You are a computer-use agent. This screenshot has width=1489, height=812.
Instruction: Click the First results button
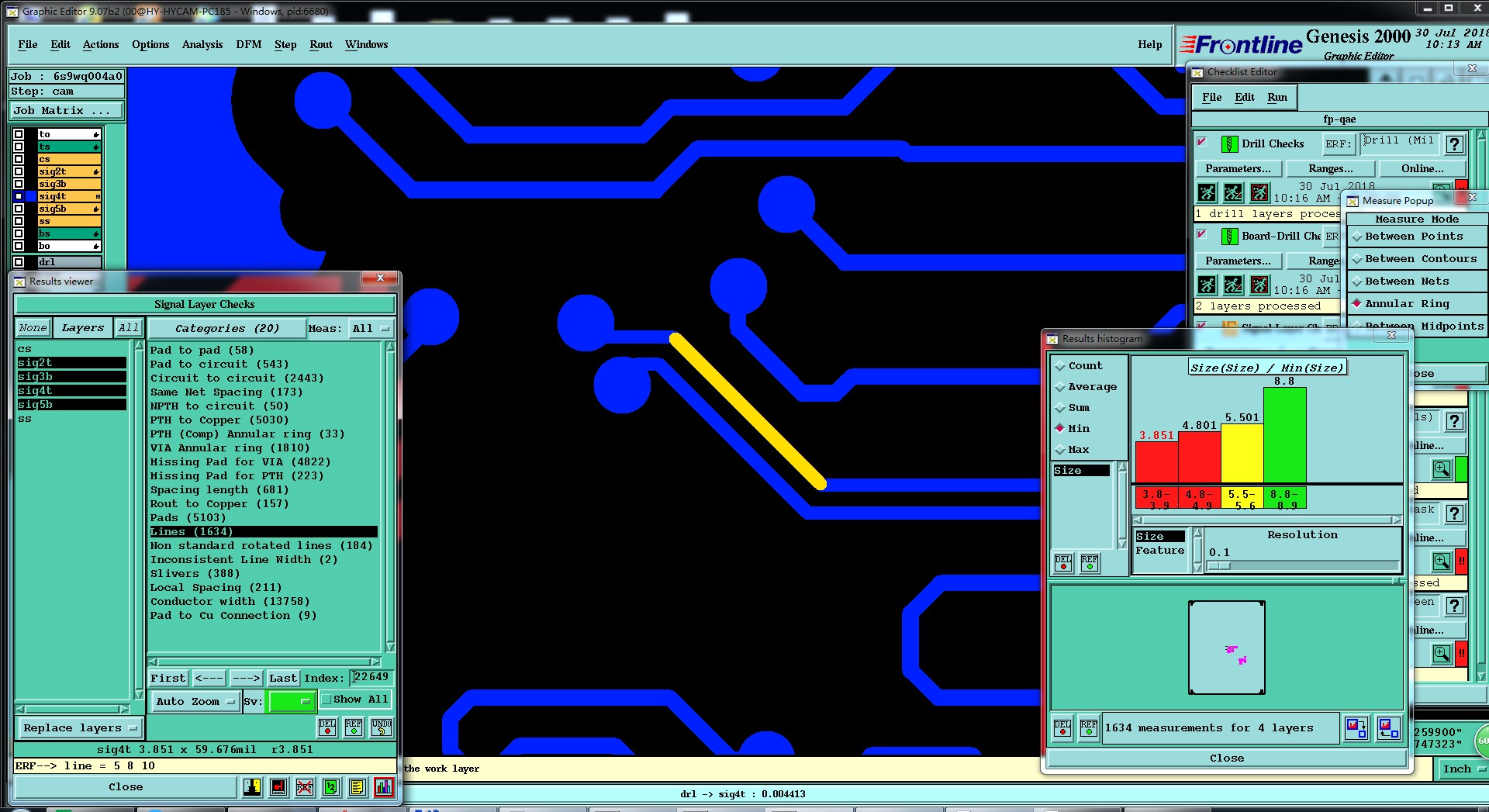(x=168, y=679)
